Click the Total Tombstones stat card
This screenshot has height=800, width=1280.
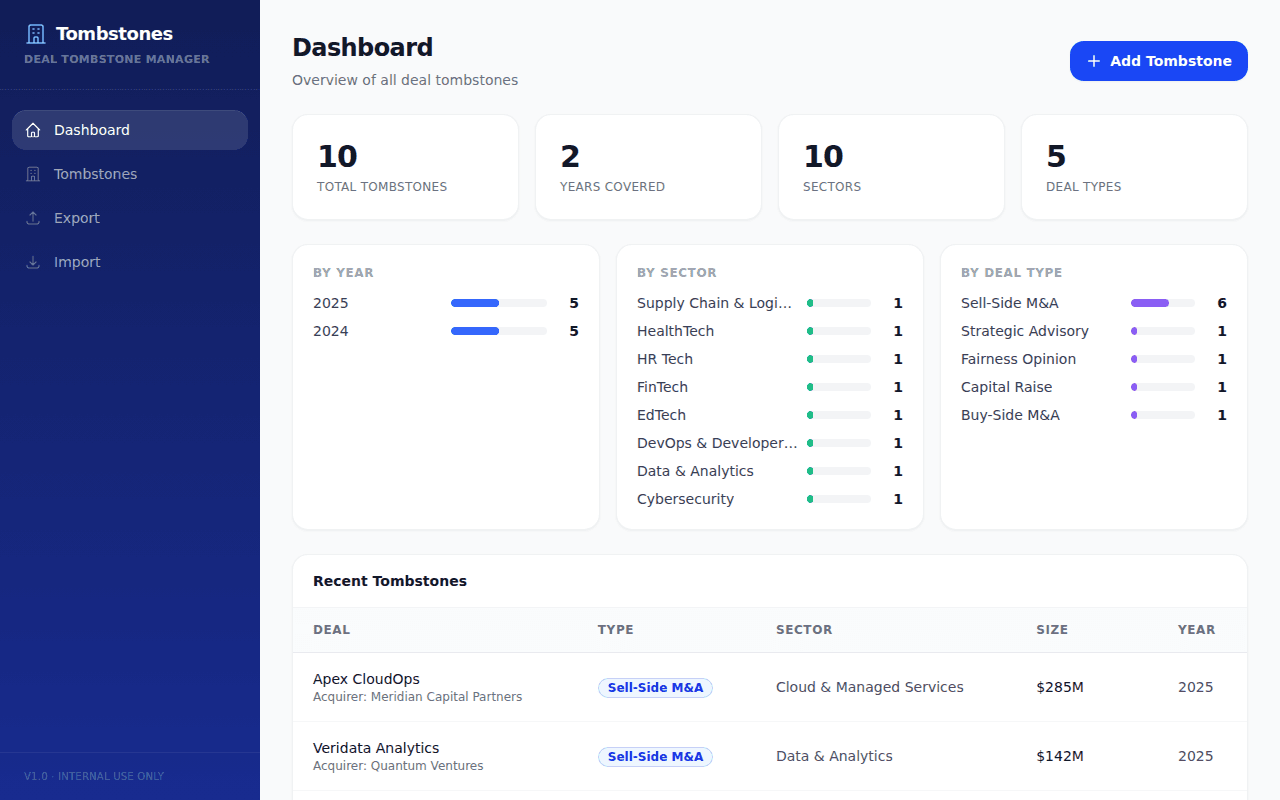[x=405, y=167]
